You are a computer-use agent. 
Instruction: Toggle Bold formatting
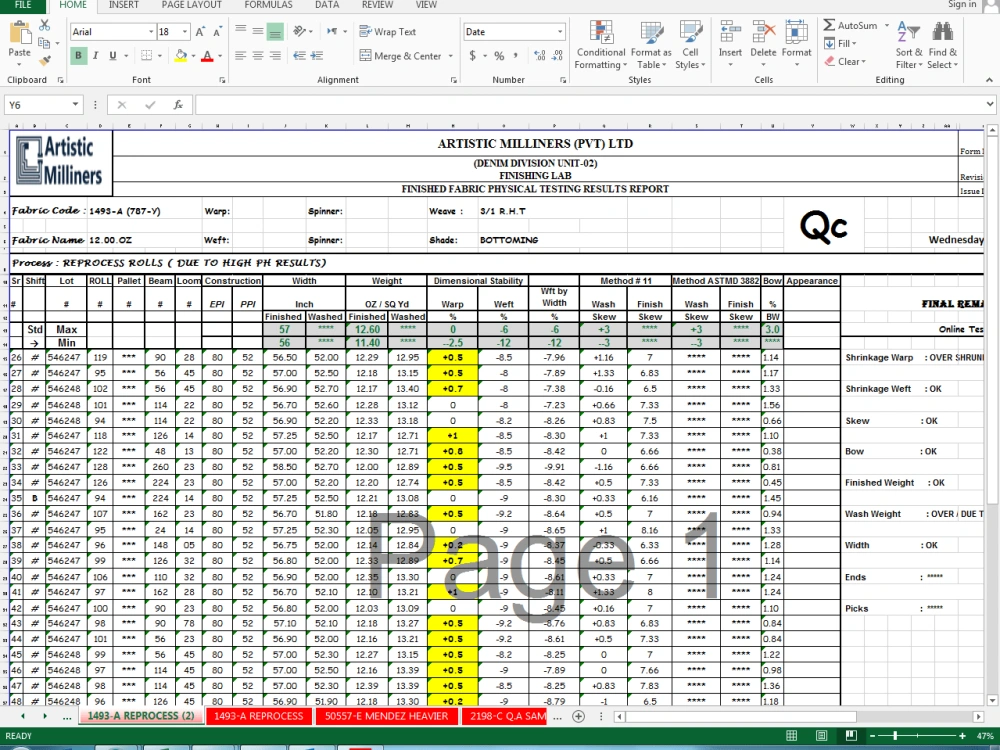78,55
